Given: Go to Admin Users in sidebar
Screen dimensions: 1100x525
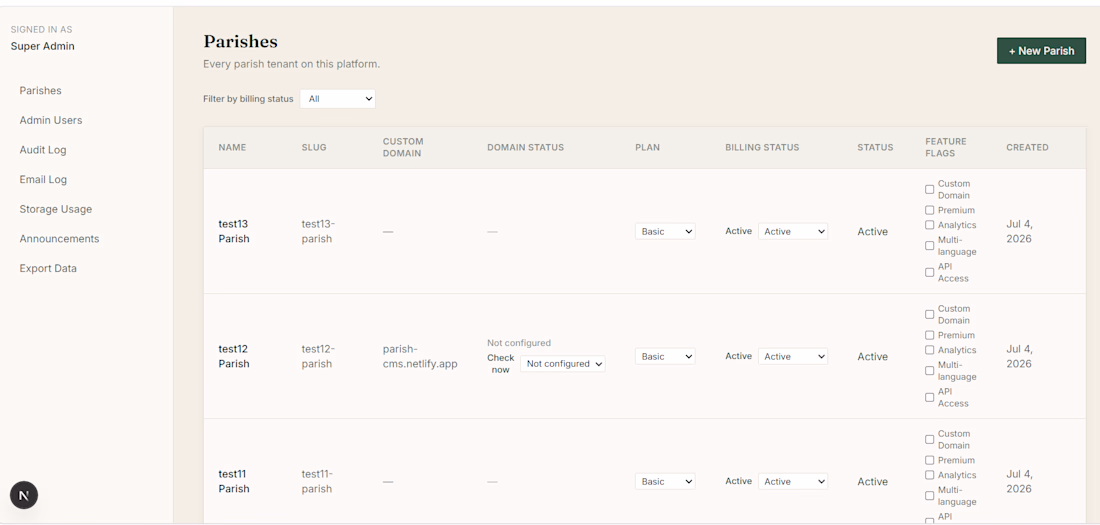Looking at the screenshot, I should pos(51,120).
